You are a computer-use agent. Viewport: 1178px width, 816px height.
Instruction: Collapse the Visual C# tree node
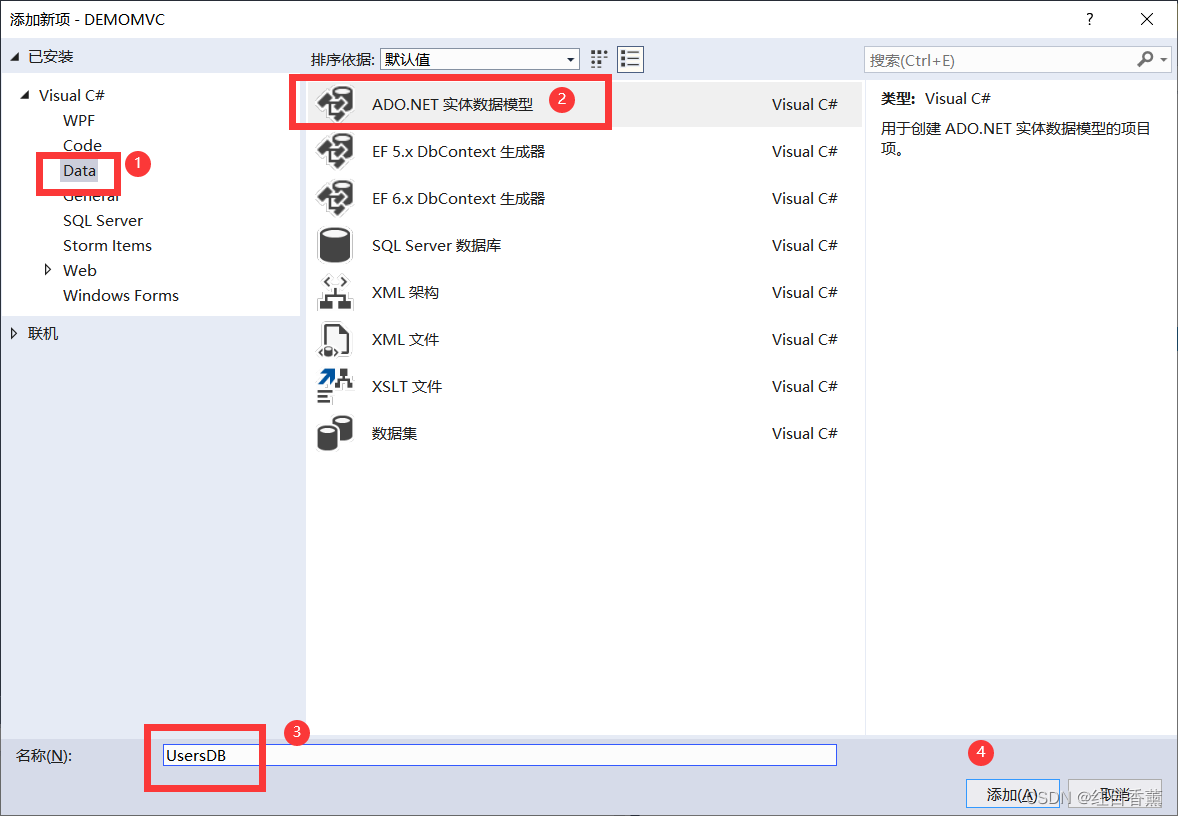click(25, 95)
